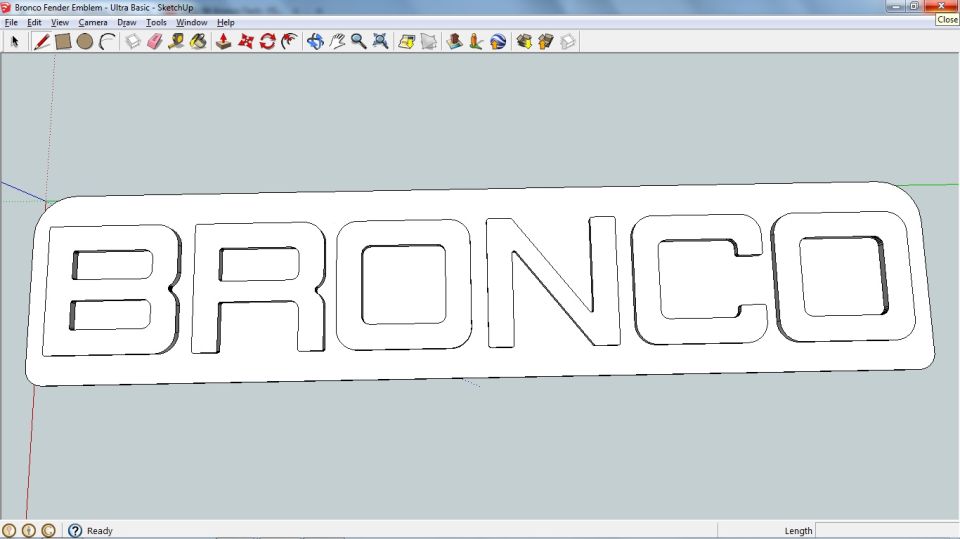Restore down the SketchUp window
The width and height of the screenshot is (960, 539).
pyautogui.click(x=915, y=6)
